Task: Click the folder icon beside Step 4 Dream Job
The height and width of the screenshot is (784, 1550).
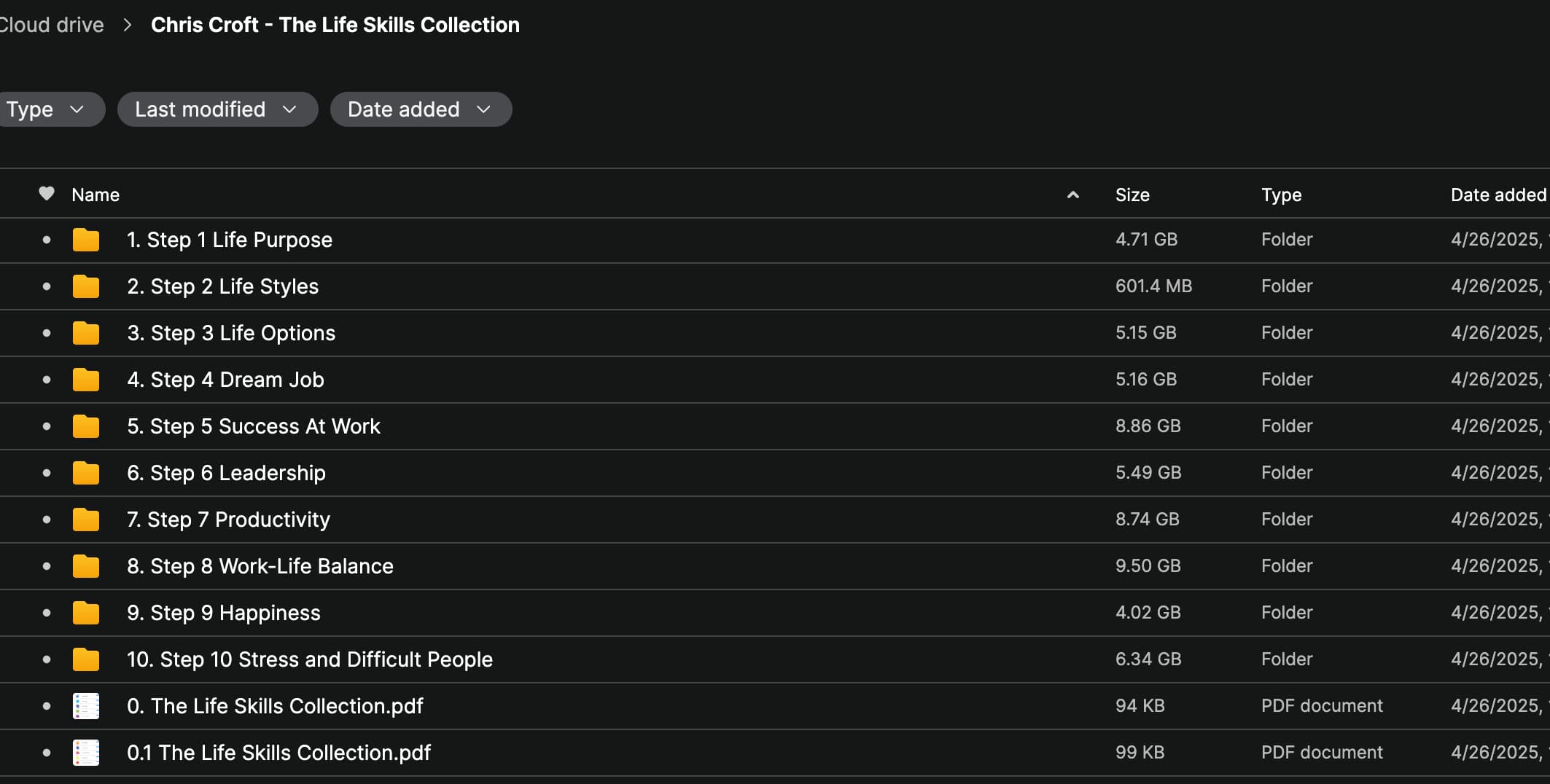Action: pyautogui.click(x=86, y=380)
